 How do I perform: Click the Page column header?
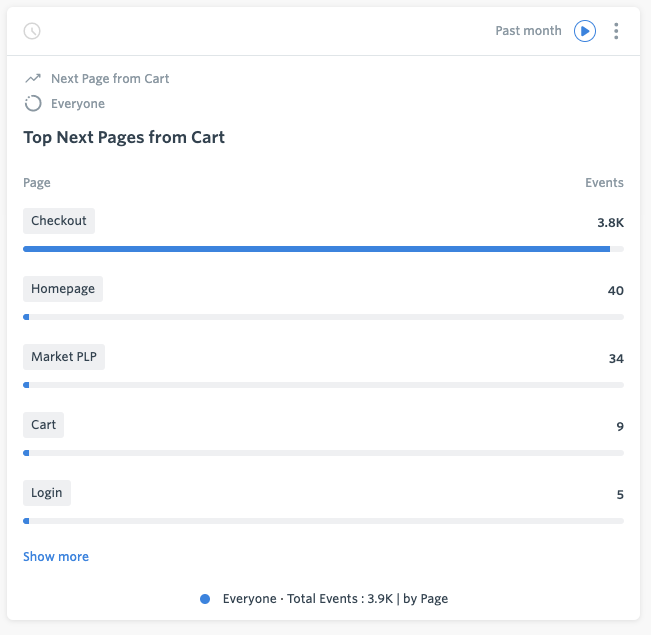point(37,183)
